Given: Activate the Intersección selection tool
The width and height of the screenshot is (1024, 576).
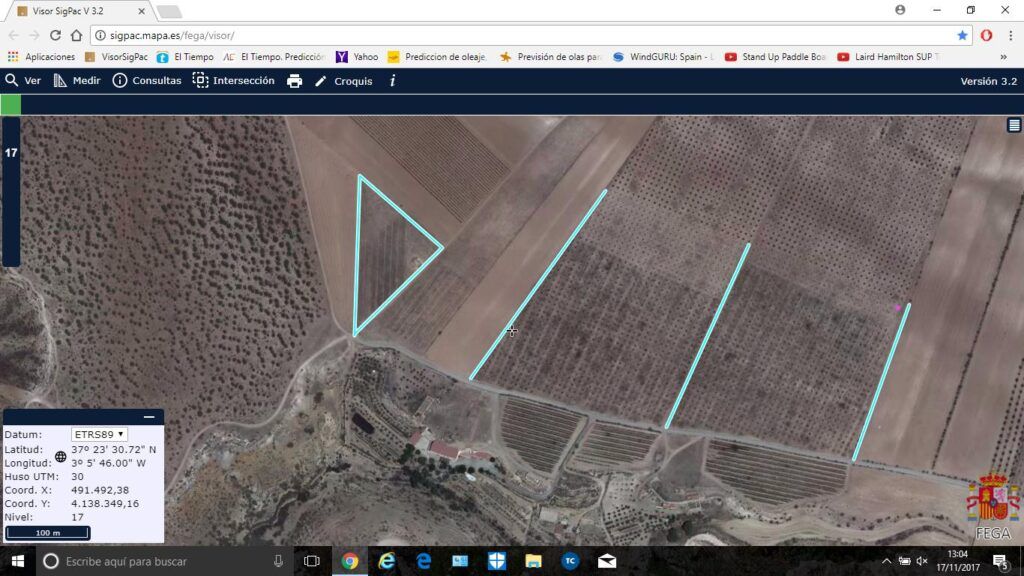Looking at the screenshot, I should coord(233,81).
